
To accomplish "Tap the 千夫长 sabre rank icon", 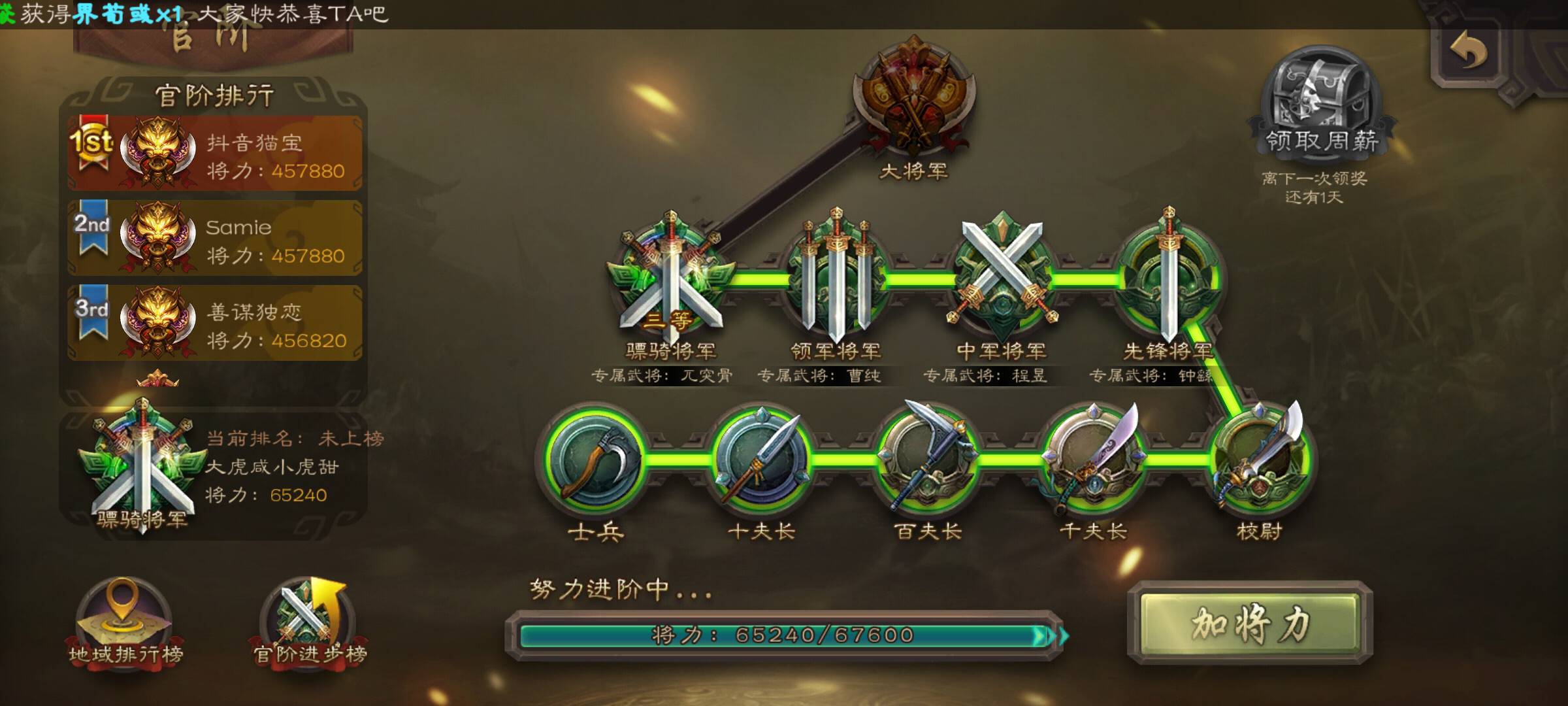I will pyautogui.click(x=1092, y=458).
